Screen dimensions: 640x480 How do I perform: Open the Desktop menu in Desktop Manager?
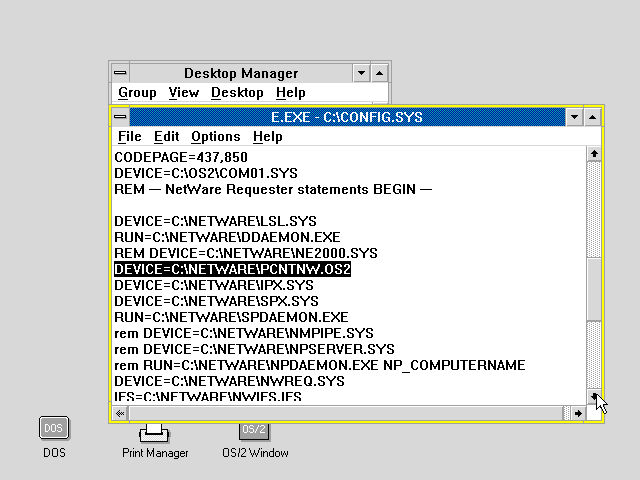tap(237, 92)
